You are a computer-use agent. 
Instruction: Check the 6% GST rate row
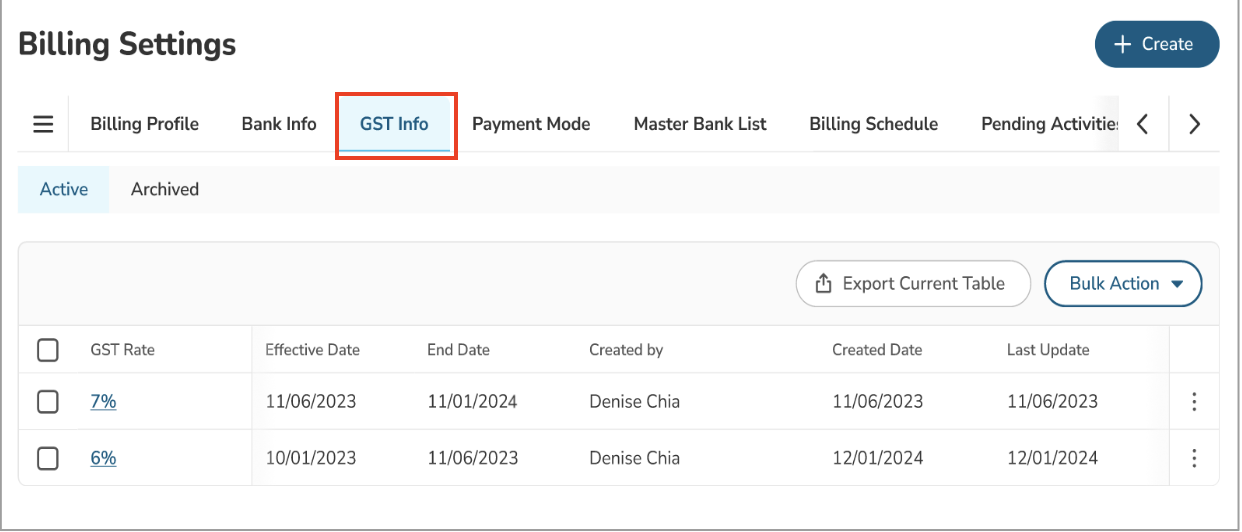click(47, 458)
